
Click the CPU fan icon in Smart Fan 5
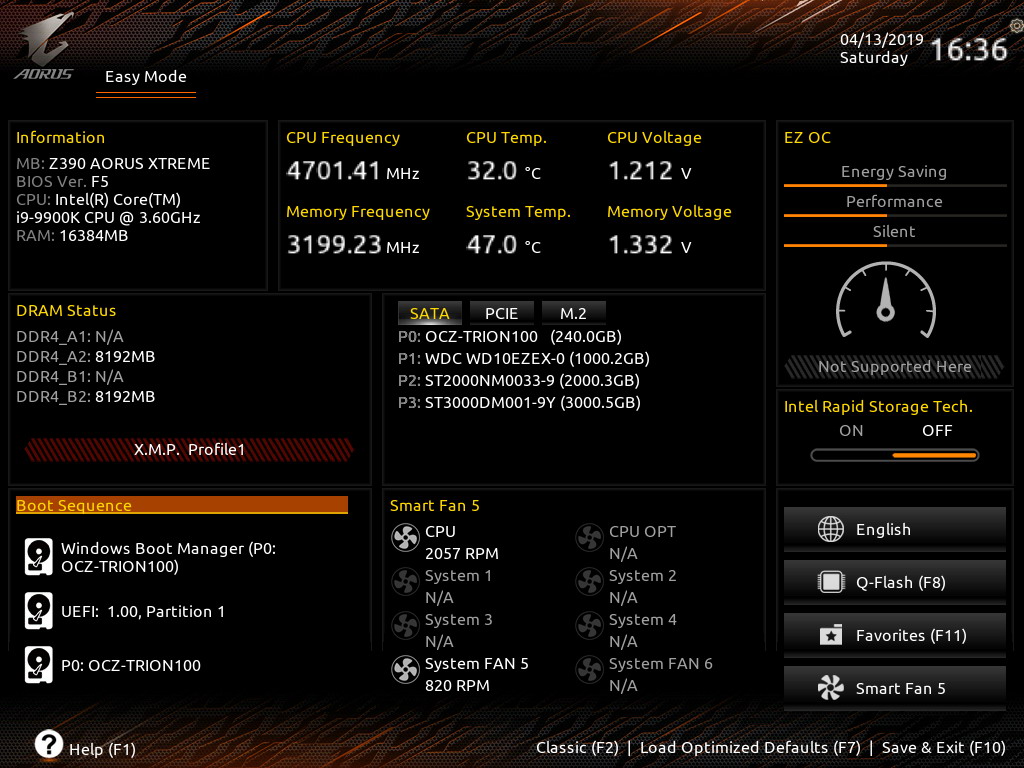[405, 538]
